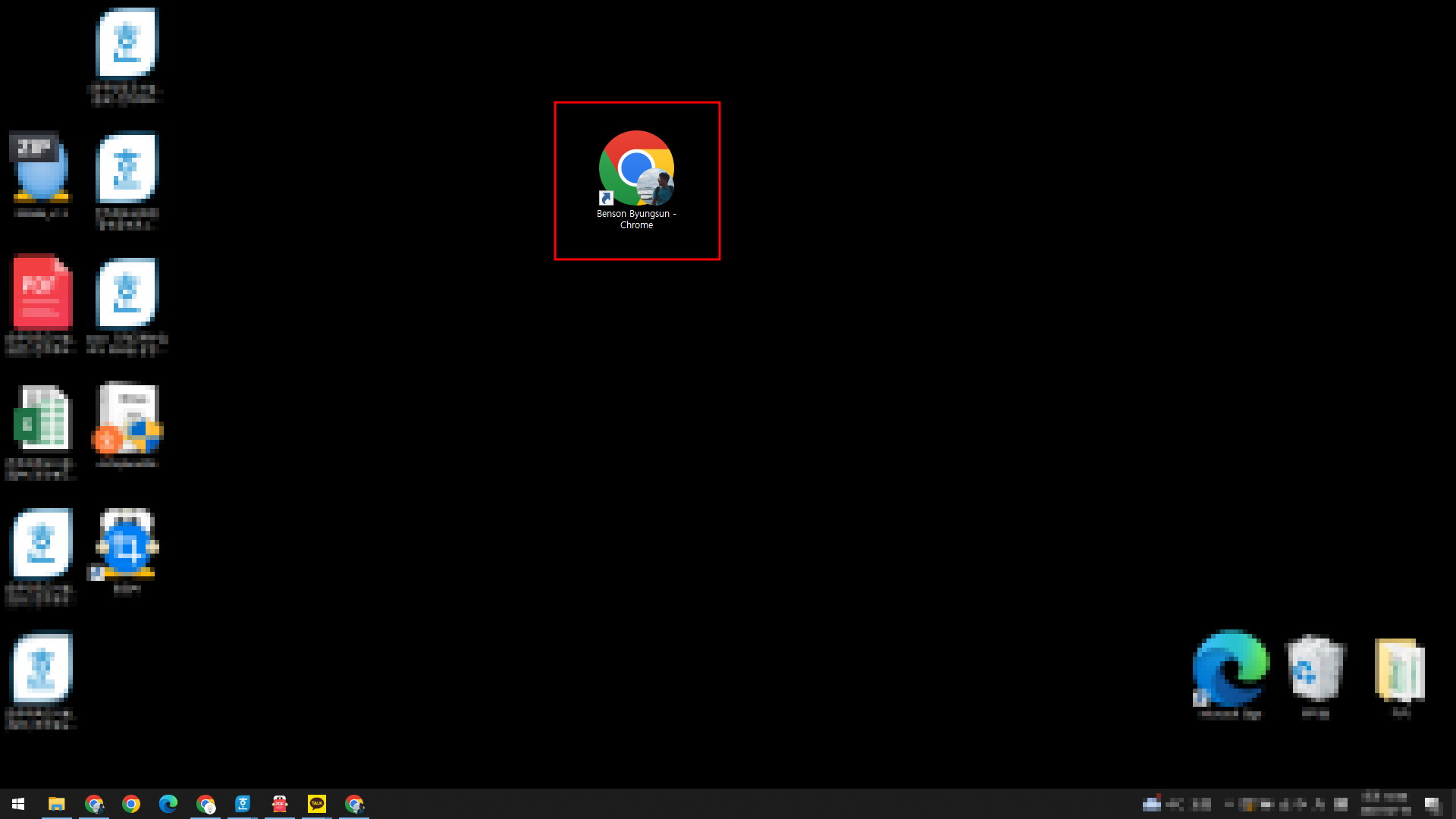The height and width of the screenshot is (819, 1456).
Task: Select the document icon with pie chart
Action: pos(128,419)
